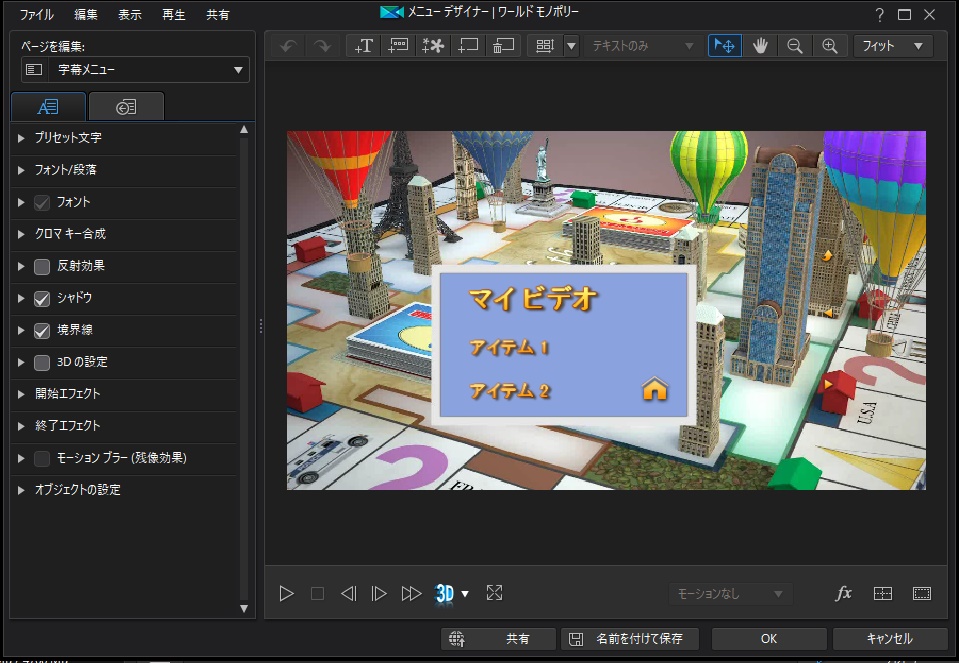Click the fx effects icon
Screen dimensions: 959x663
tap(843, 593)
